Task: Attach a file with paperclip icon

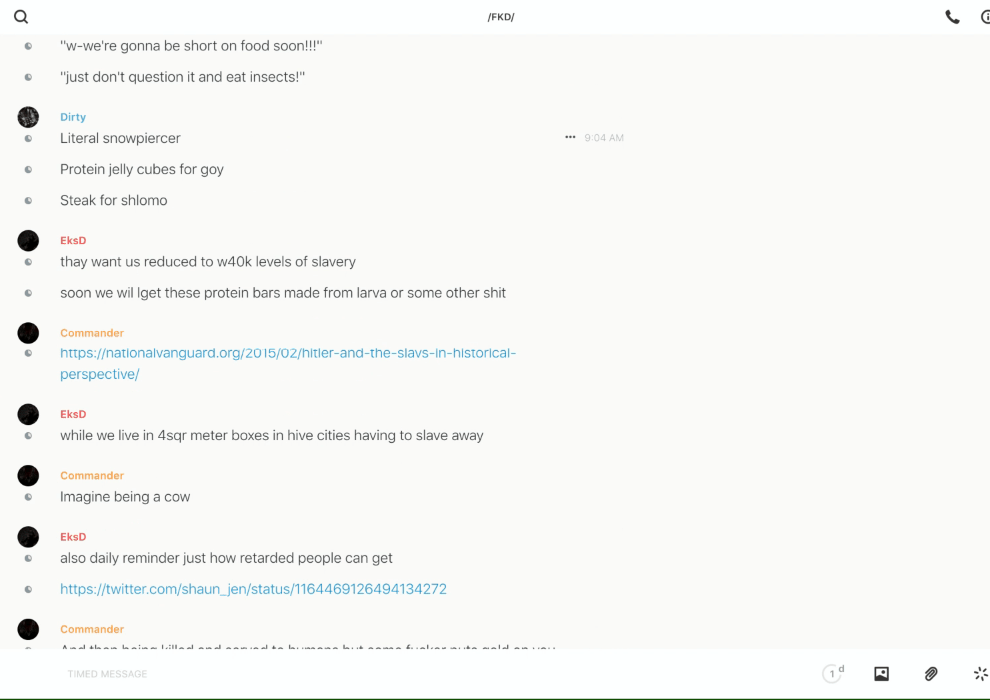Action: [931, 674]
